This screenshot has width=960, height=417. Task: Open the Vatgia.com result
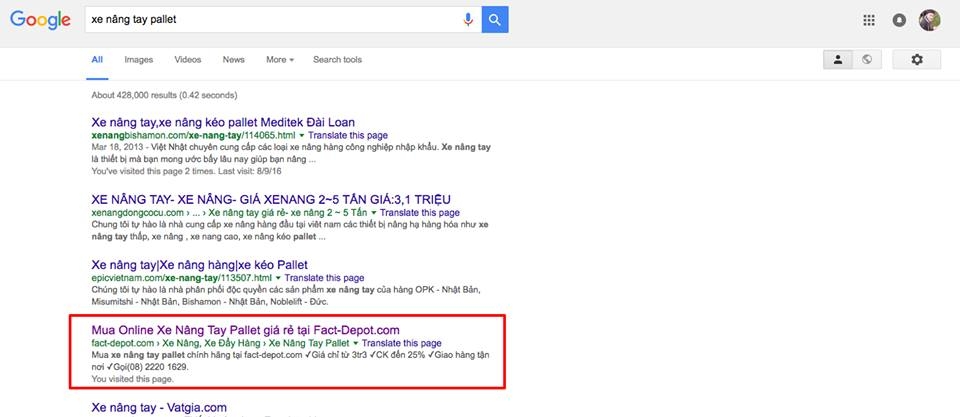click(x=159, y=407)
